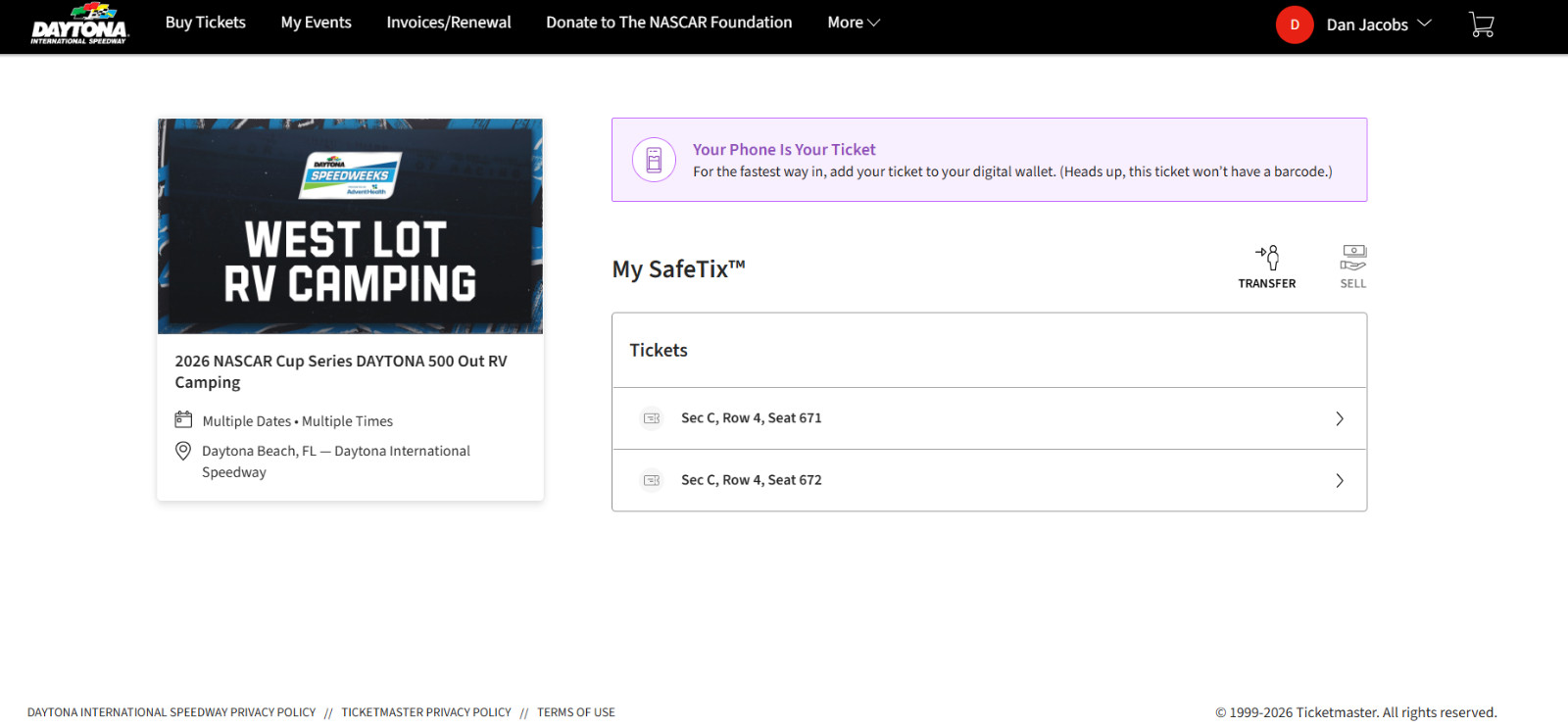Open the shopping cart icon
The height and width of the screenshot is (728, 1568).
pos(1481,24)
